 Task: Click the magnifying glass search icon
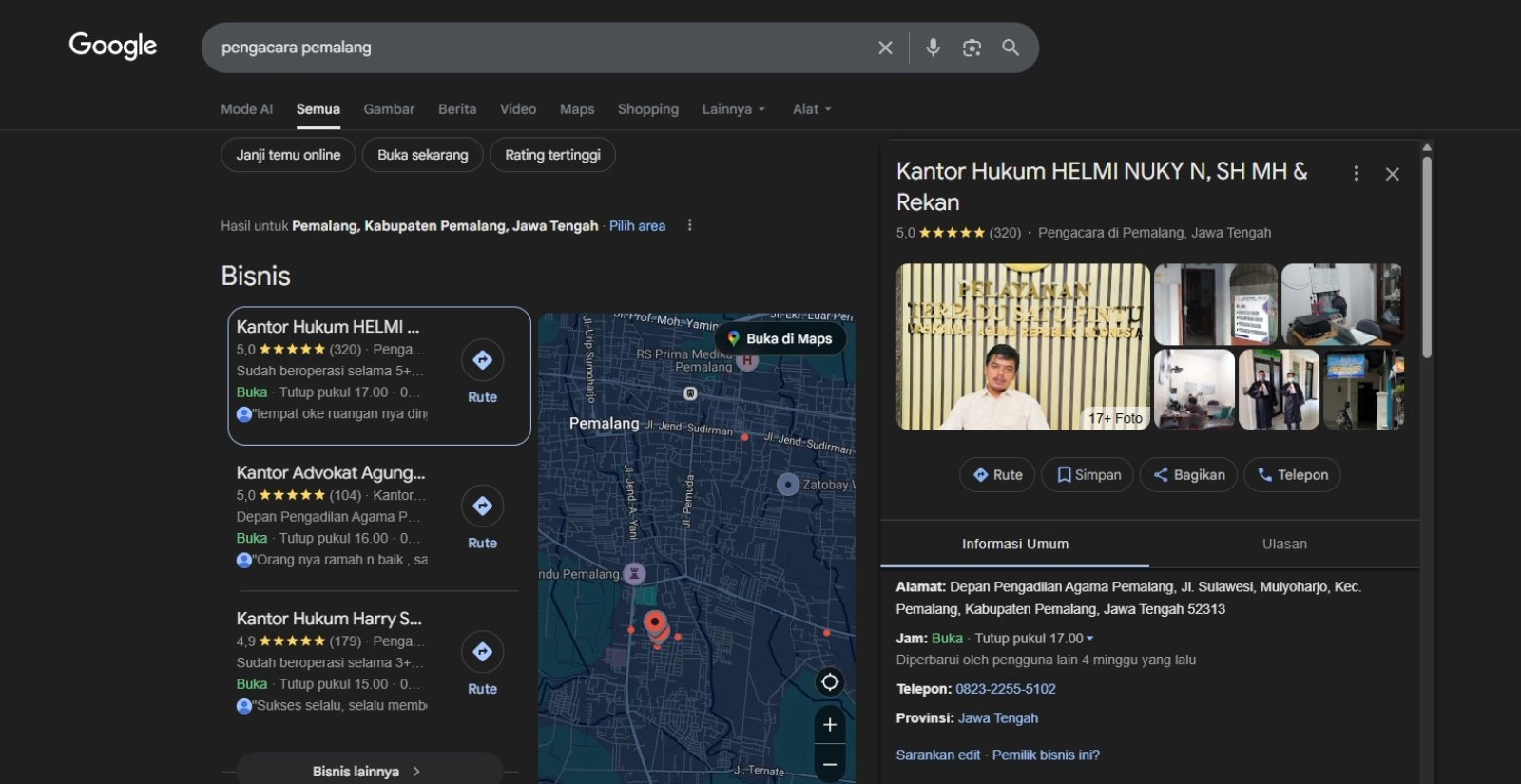[x=1011, y=48]
